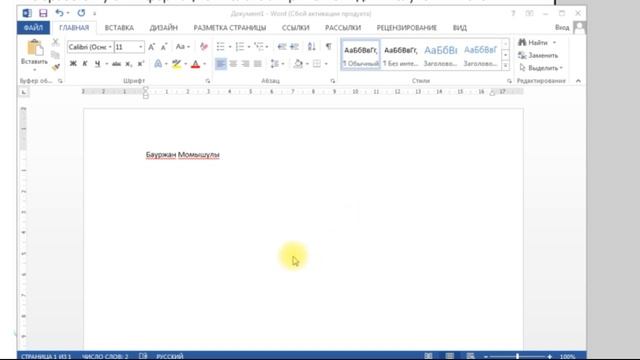This screenshot has height=360, width=640.
Task: Toggle subscript formatting
Action: coord(128,64)
